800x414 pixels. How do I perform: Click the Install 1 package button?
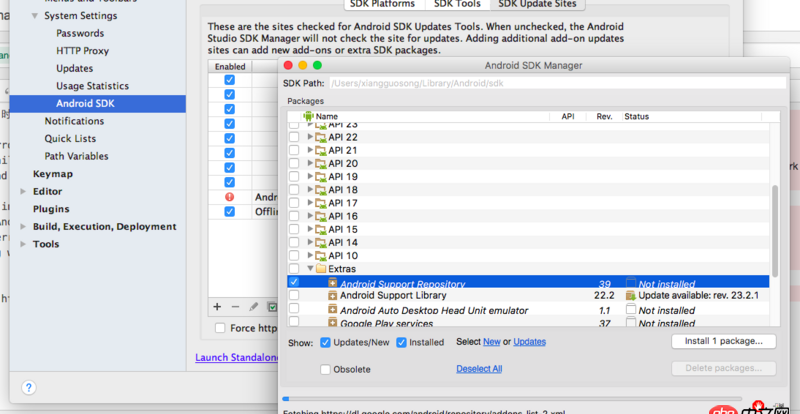coord(723,341)
